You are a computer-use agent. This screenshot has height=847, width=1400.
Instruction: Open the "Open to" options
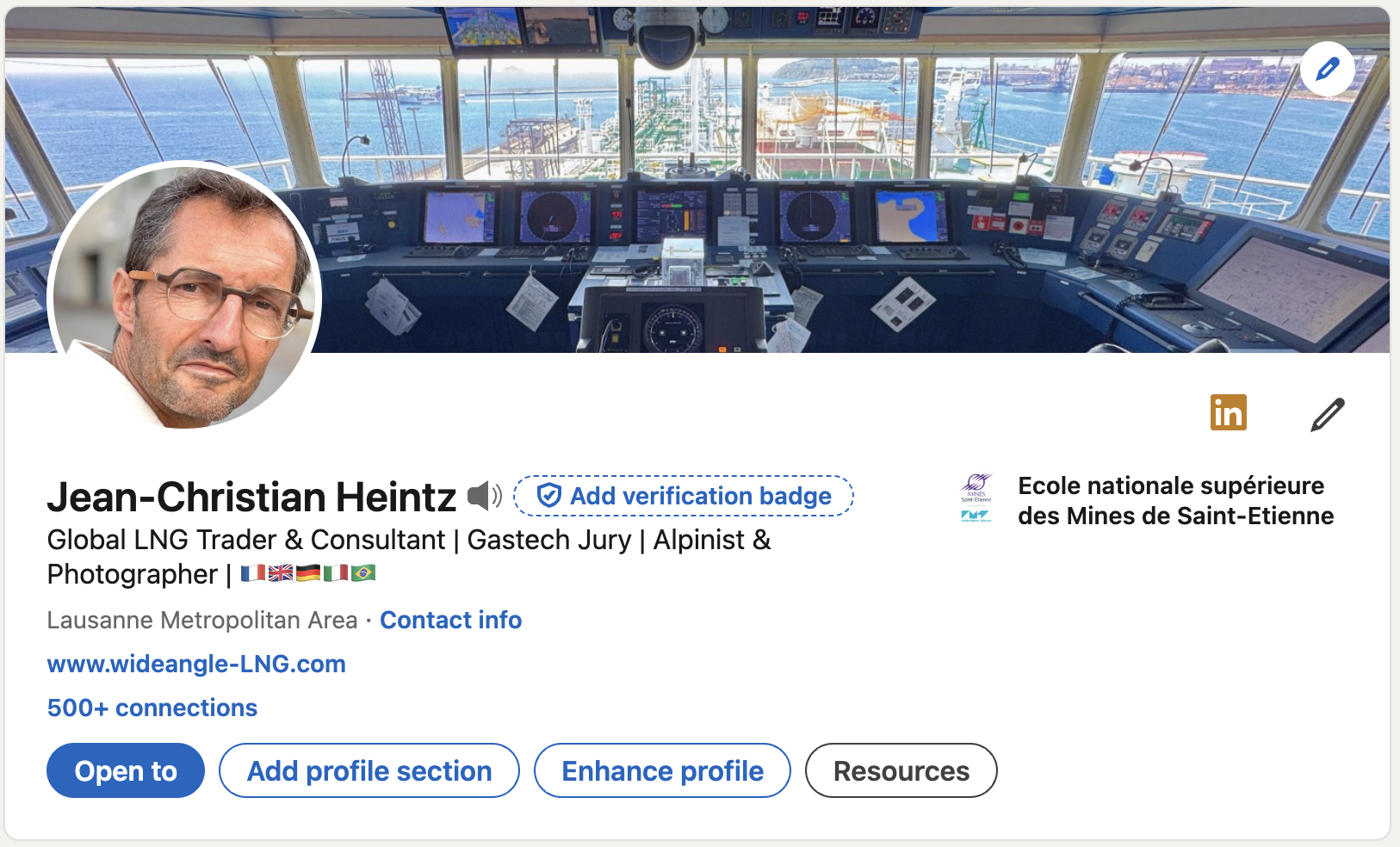point(126,770)
